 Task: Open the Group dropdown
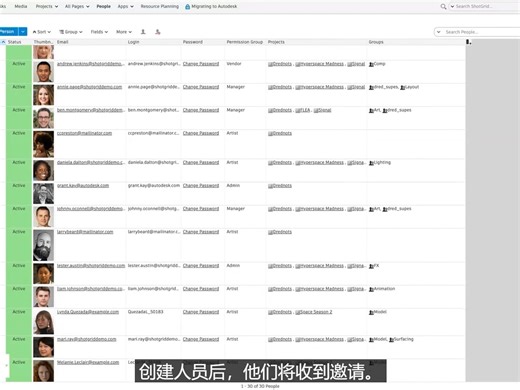pos(71,32)
